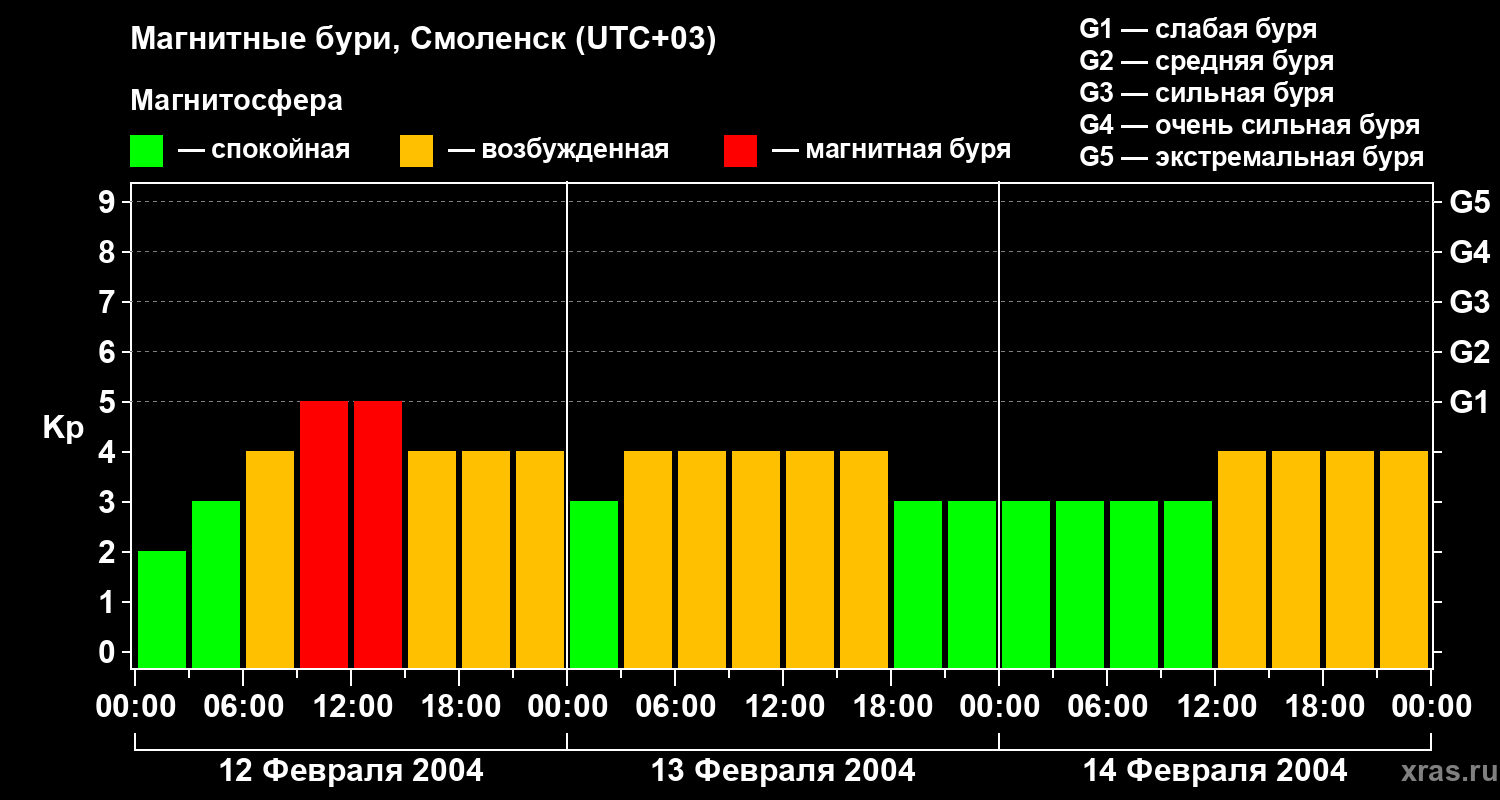Screen dimensions: 1500x800
Task: Click the '12 Февраля 2004' date label
Action: coord(351,770)
